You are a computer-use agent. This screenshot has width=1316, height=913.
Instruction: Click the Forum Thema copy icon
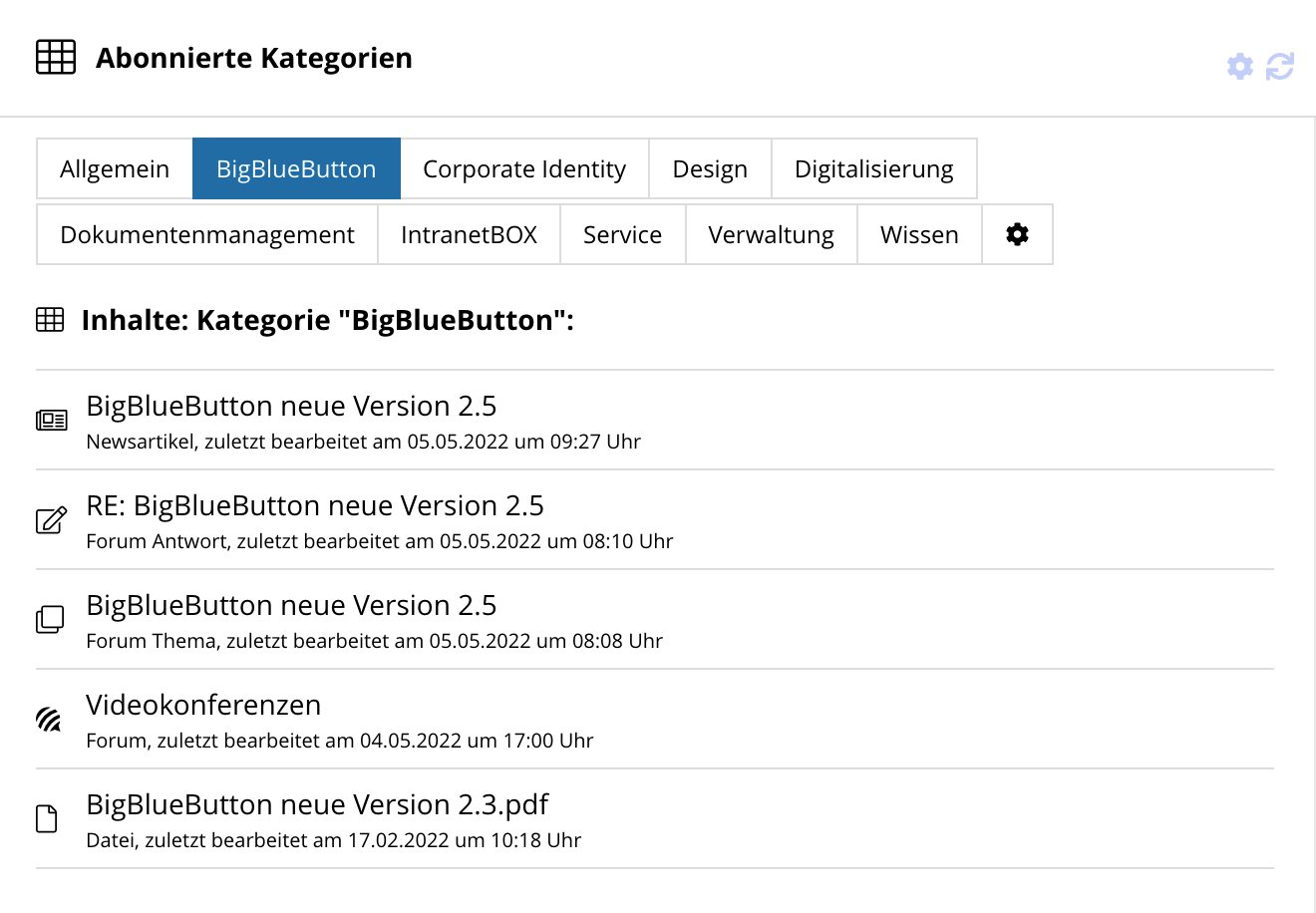[50, 619]
